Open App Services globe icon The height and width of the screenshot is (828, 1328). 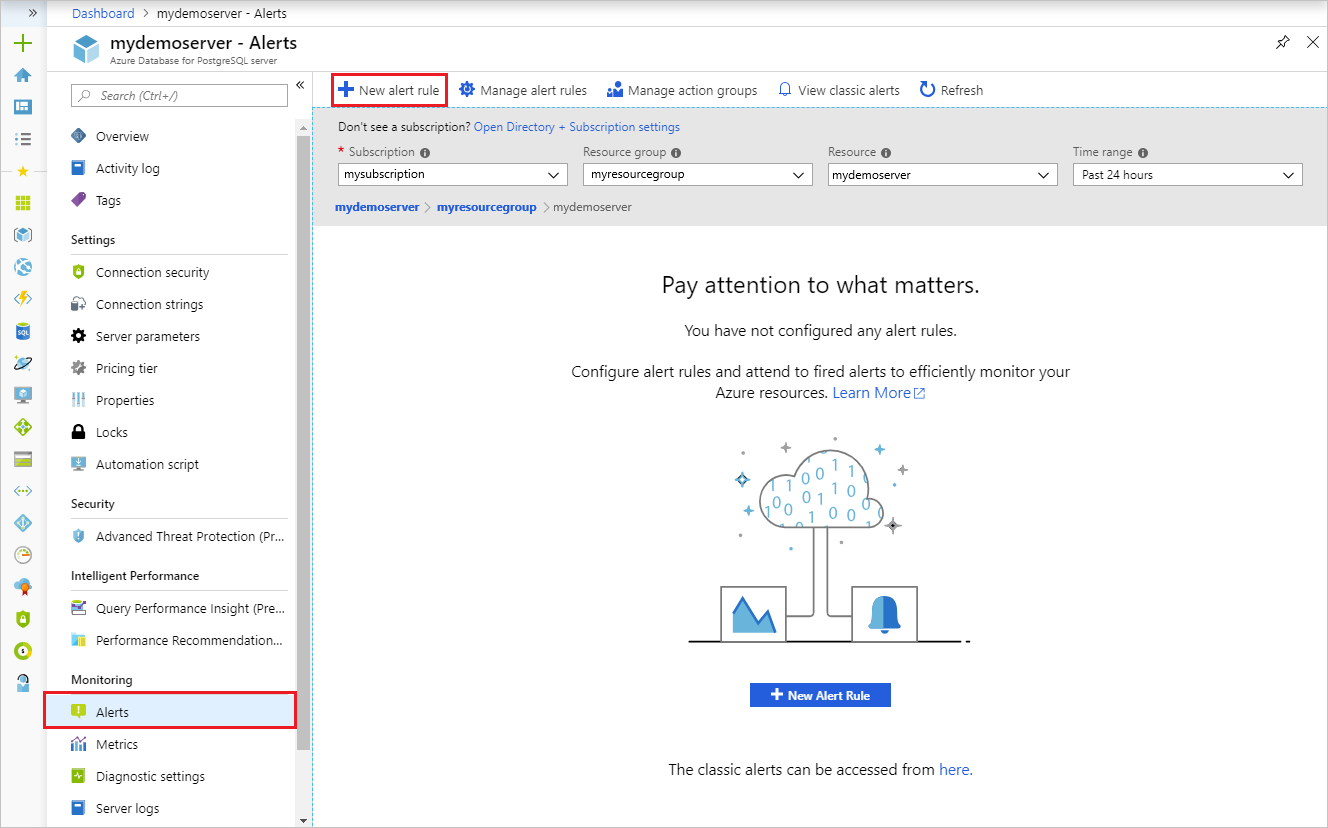[x=23, y=267]
